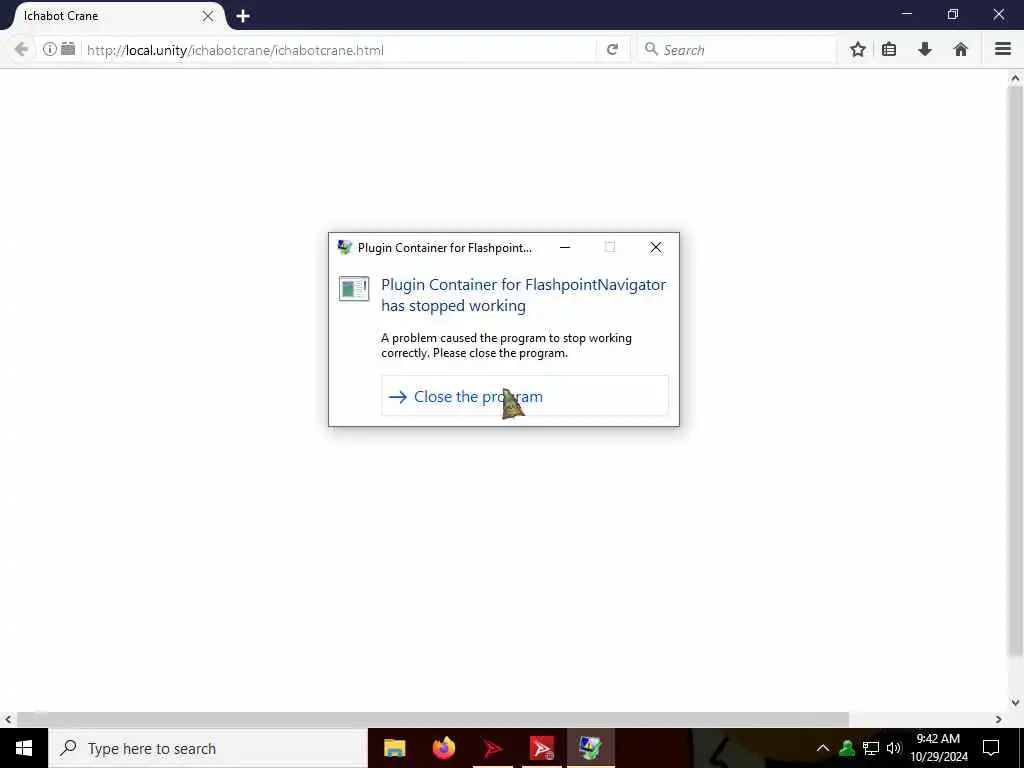The image size is (1024, 768).
Task: Open the notification center icon
Action: click(991, 748)
